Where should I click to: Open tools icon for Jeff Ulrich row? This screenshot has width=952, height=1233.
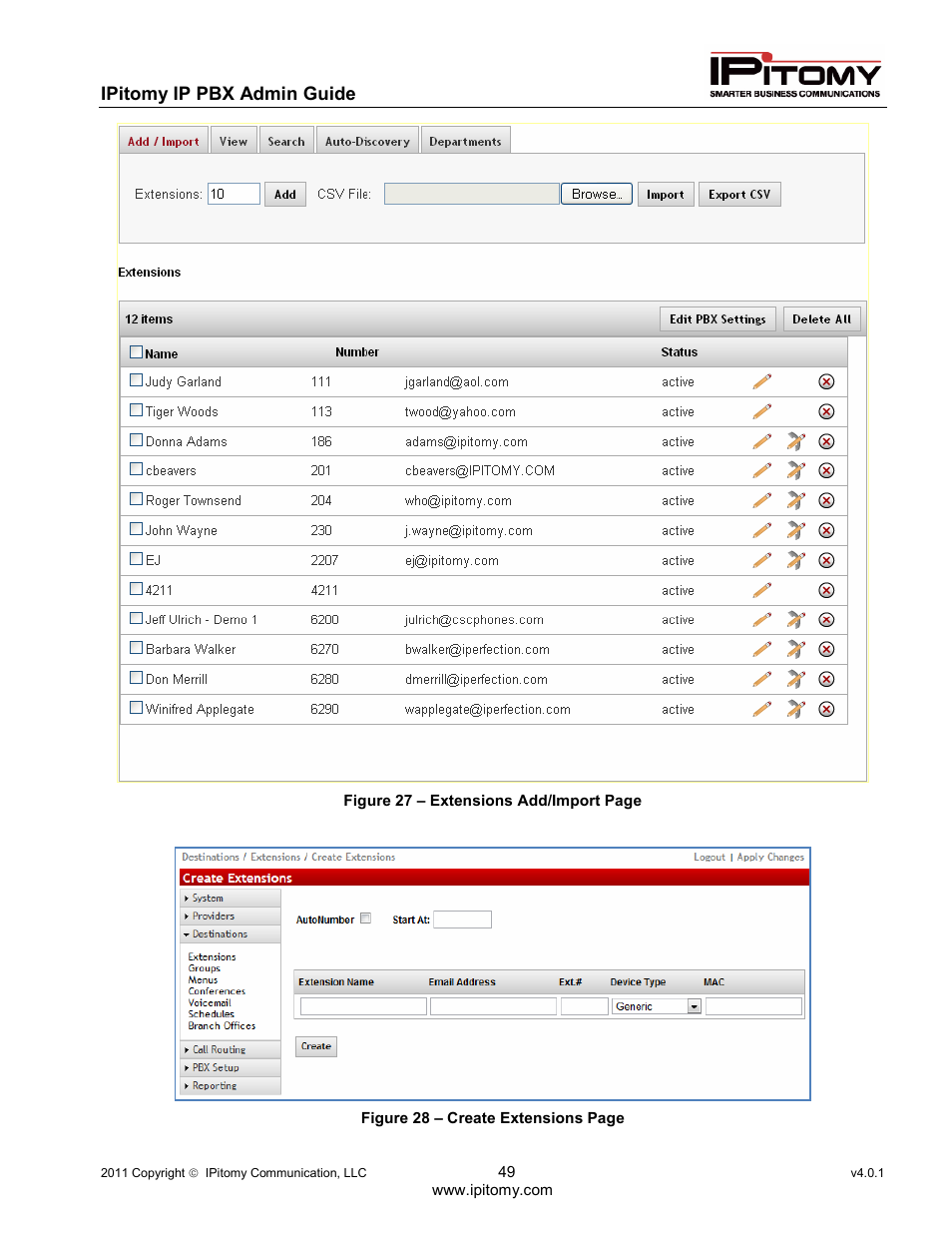[x=795, y=619]
